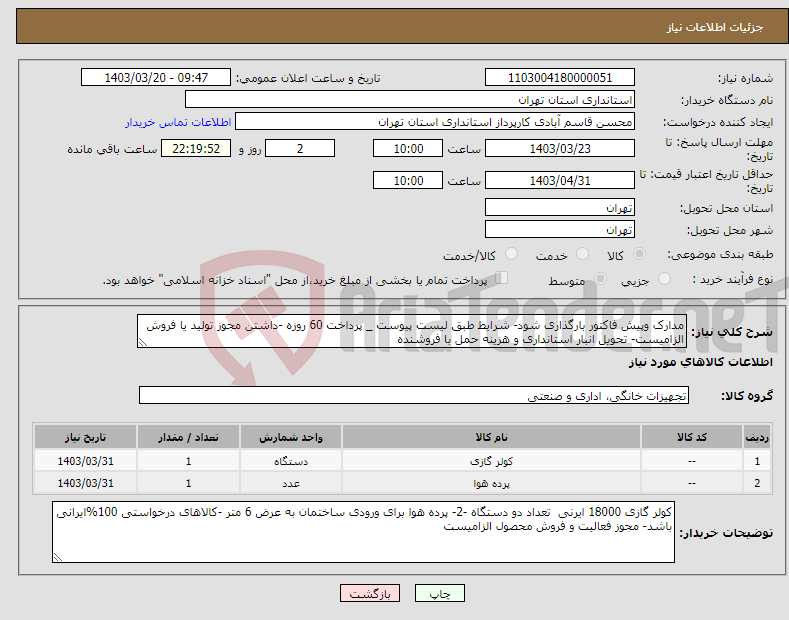Click the response deadline time field
Image resolution: width=789 pixels, height=620 pixels.
click(408, 148)
